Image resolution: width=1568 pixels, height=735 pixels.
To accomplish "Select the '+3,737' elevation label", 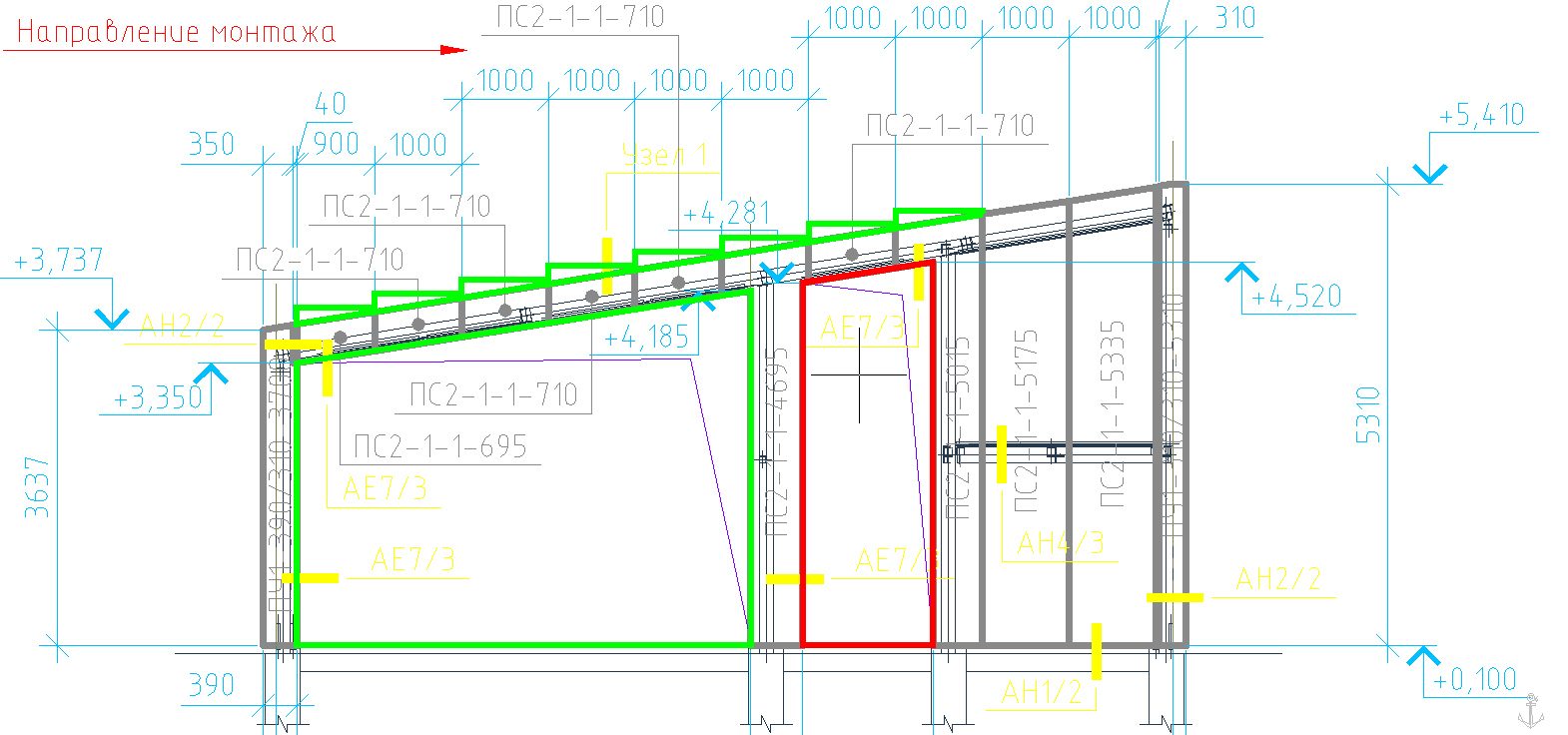I will click(x=58, y=261).
